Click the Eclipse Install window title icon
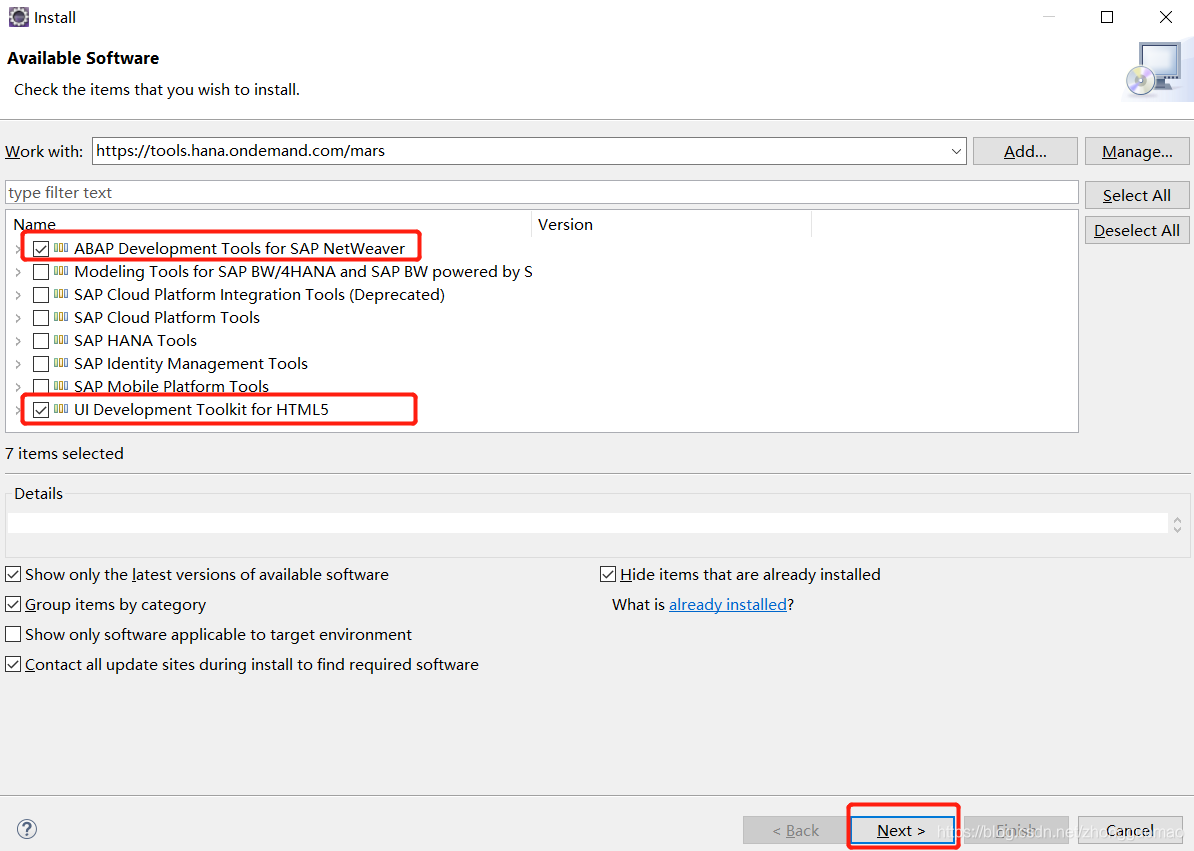This screenshot has height=851, width=1194. coord(18,17)
